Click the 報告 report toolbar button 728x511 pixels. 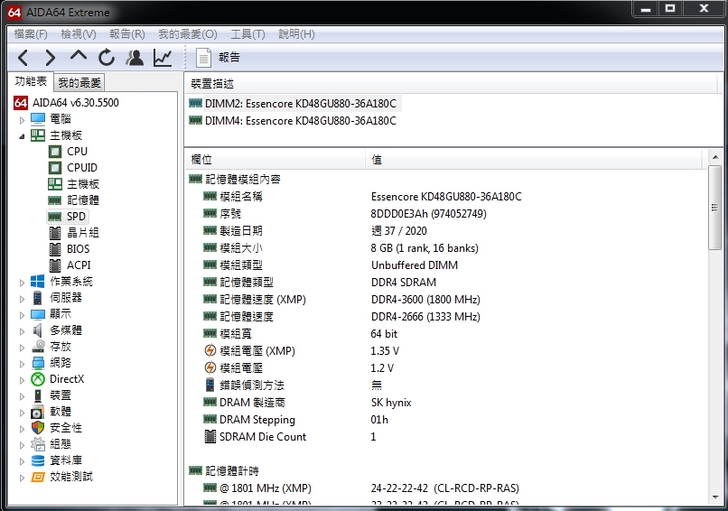[219, 58]
